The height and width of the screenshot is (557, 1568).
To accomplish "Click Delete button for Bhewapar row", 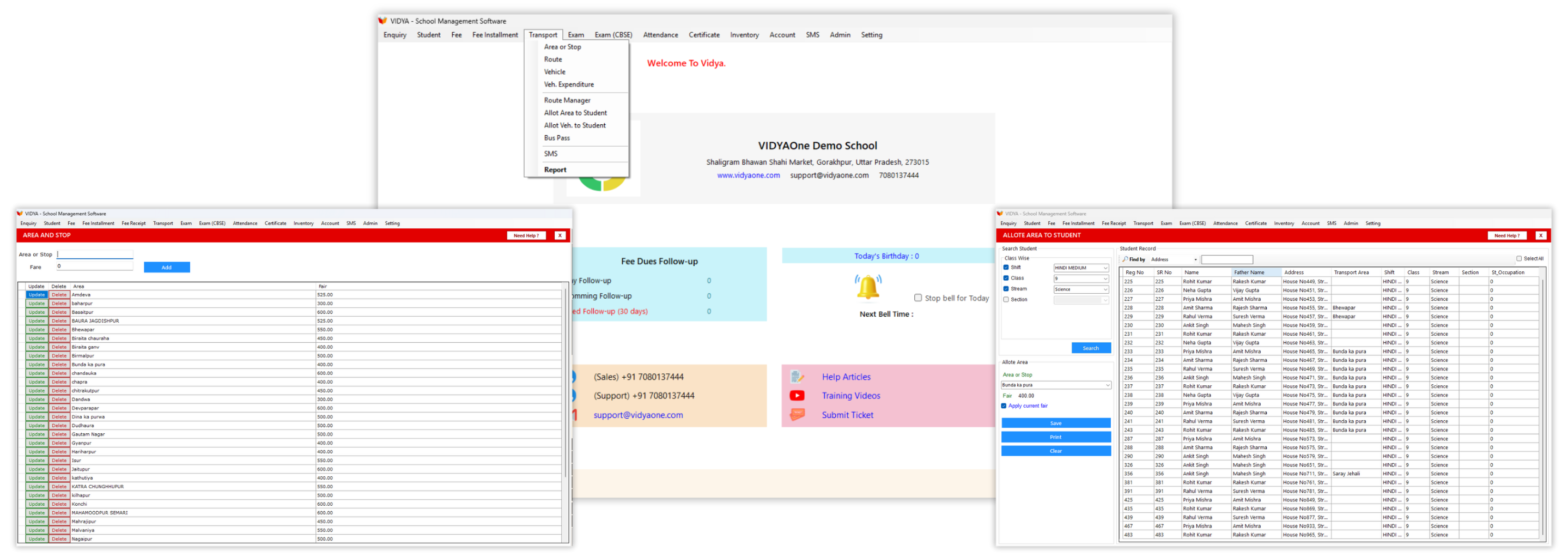I will click(x=59, y=330).
